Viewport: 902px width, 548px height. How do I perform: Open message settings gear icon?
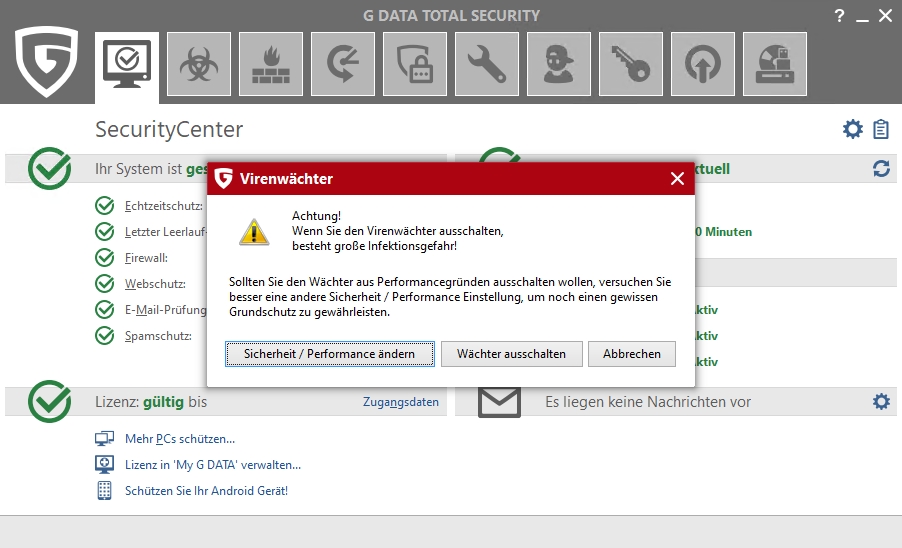(x=881, y=401)
